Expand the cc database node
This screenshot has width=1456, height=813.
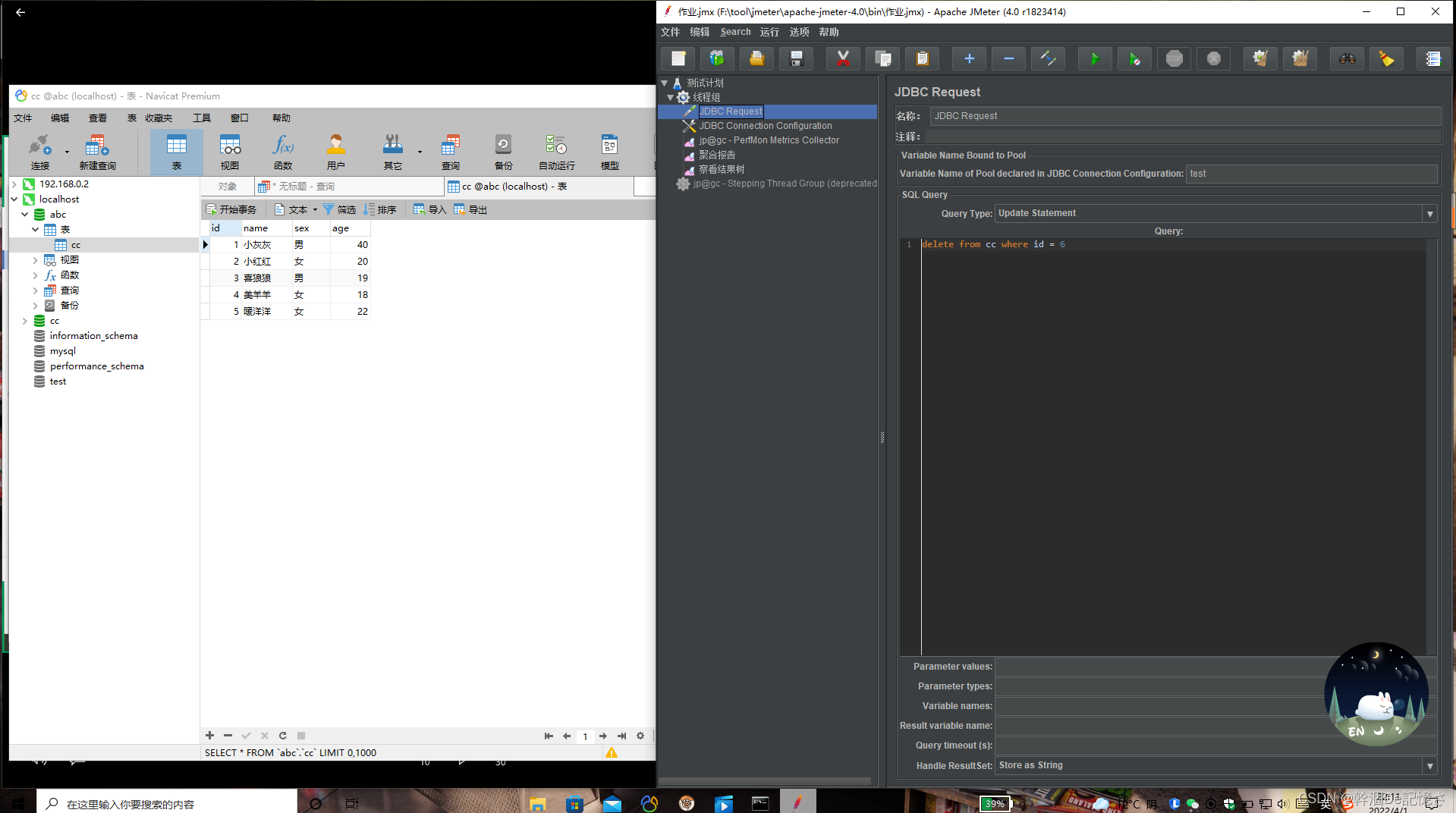click(x=25, y=321)
